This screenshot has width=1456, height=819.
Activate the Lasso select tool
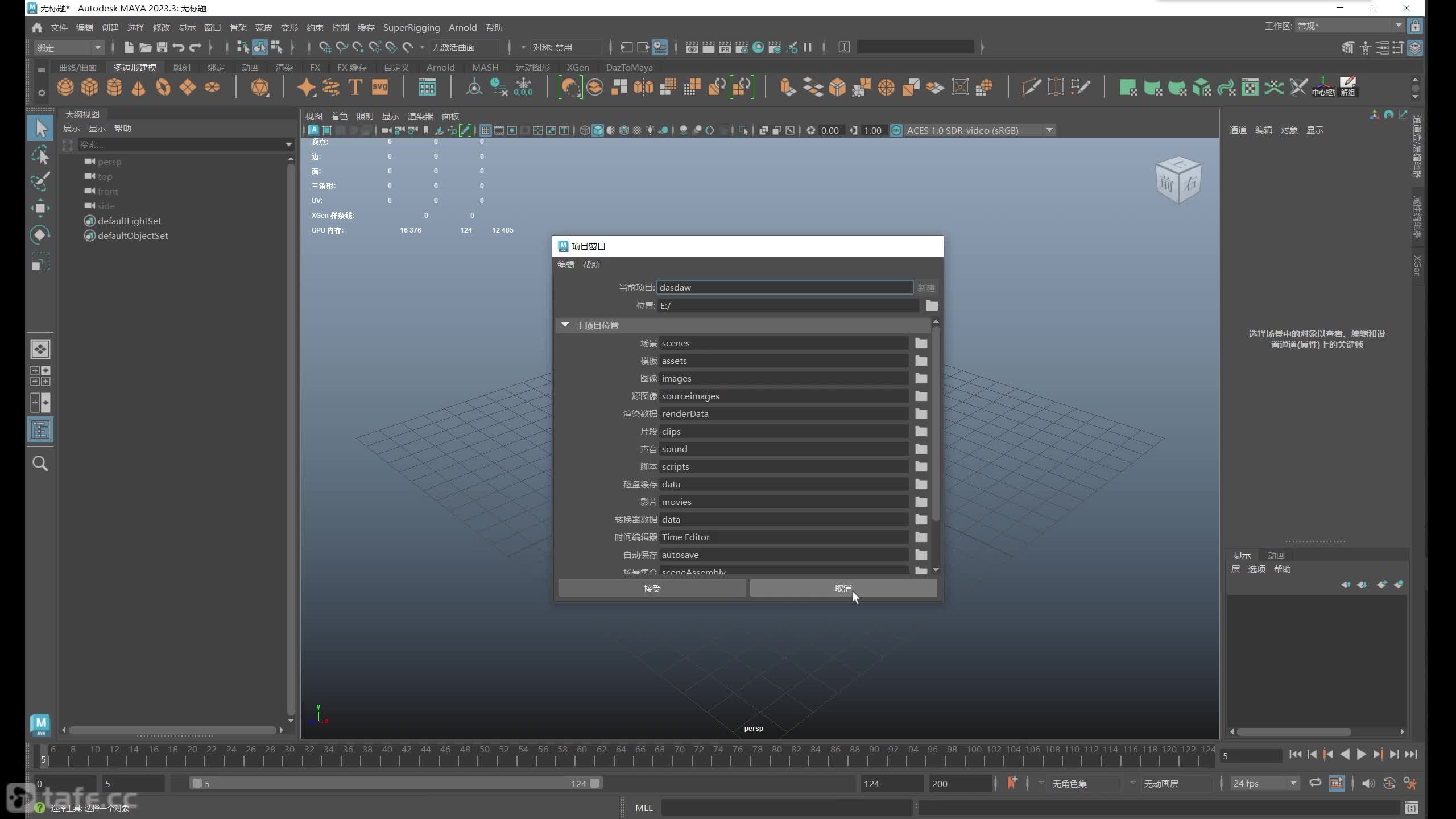40,155
